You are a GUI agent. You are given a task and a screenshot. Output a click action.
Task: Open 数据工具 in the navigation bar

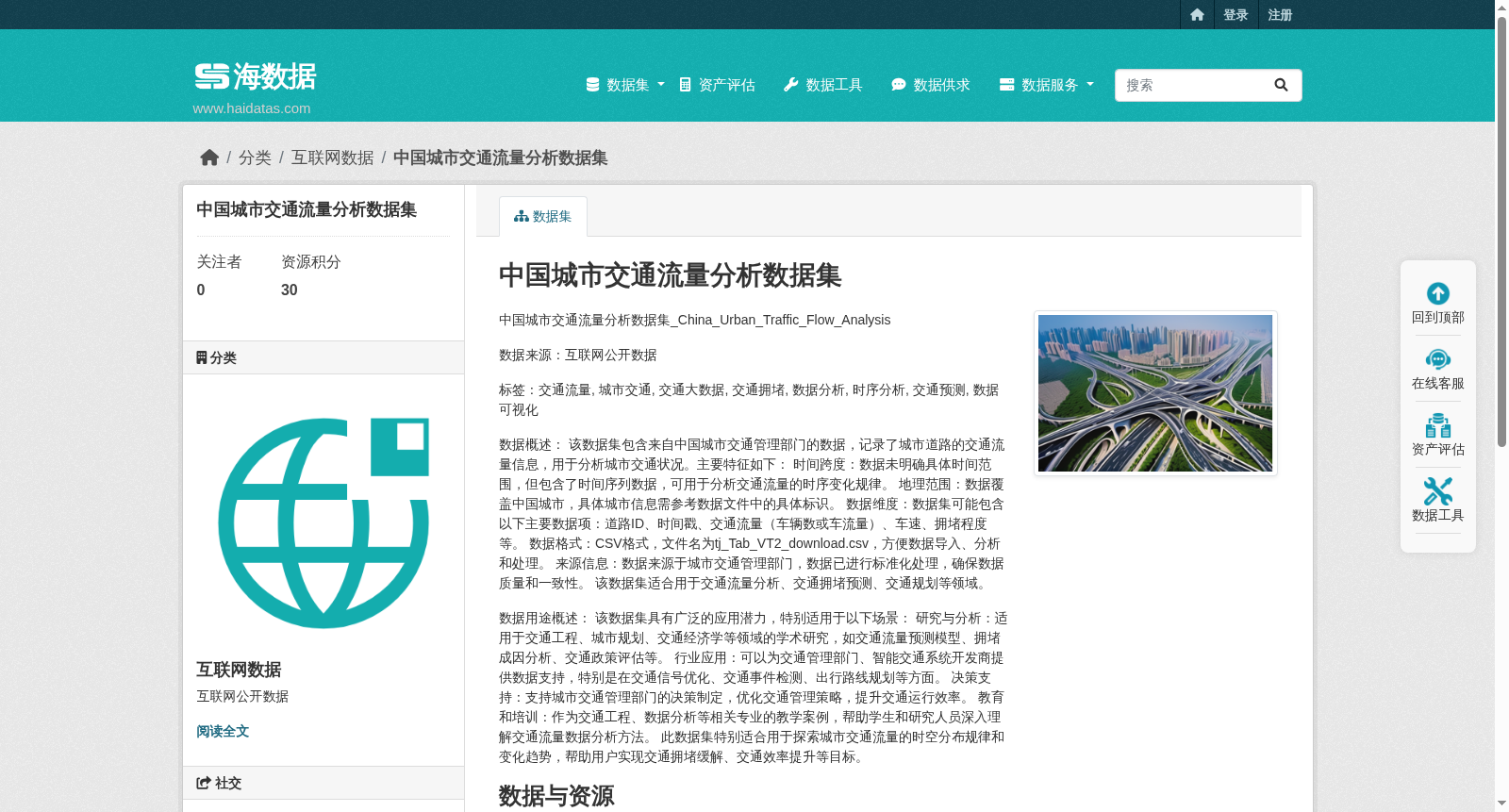823,85
